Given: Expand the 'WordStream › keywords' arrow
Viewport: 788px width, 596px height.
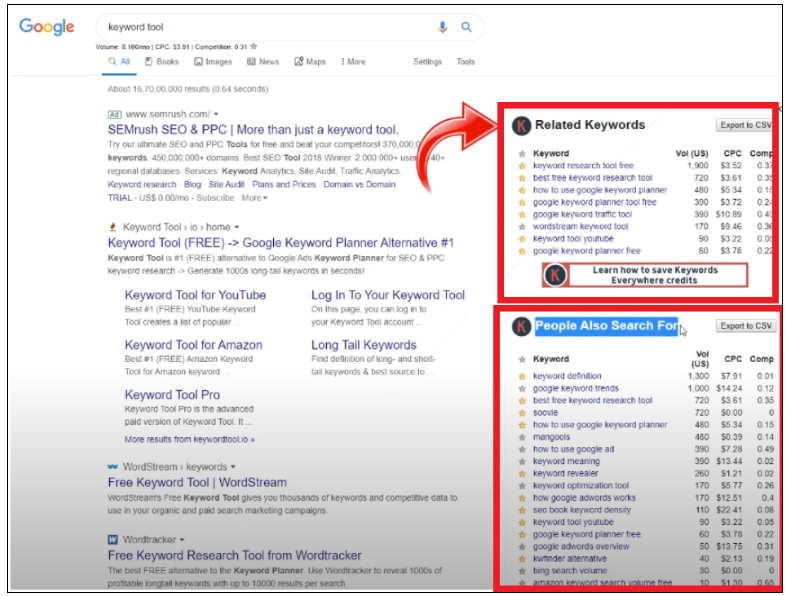Looking at the screenshot, I should coord(233,467).
